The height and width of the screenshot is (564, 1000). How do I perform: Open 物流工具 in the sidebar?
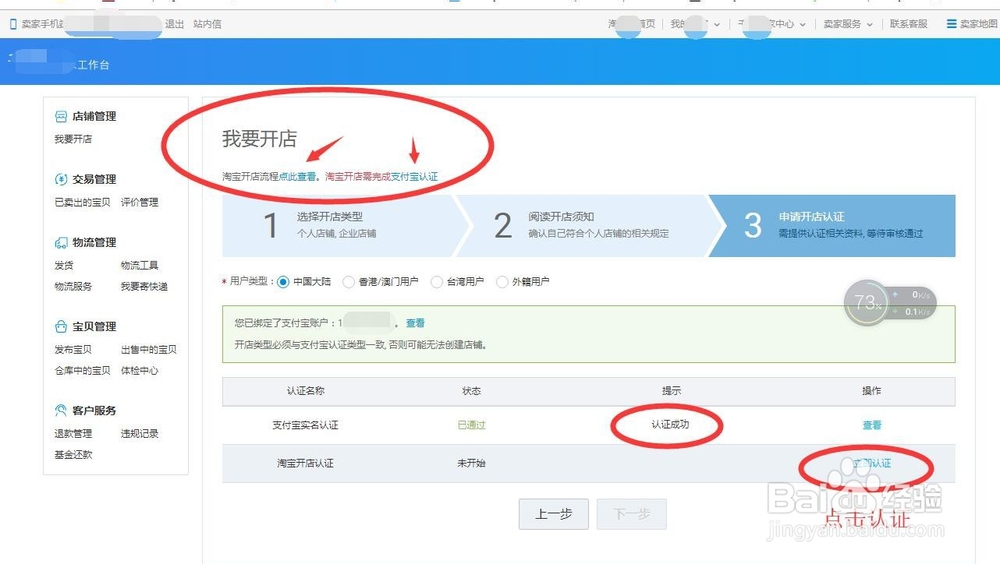click(x=140, y=265)
